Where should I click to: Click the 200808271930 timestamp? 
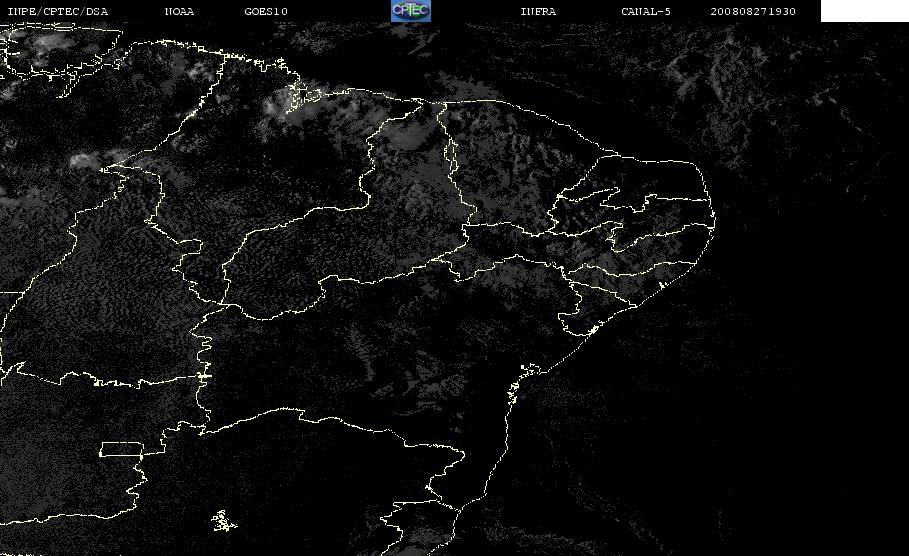753,12
